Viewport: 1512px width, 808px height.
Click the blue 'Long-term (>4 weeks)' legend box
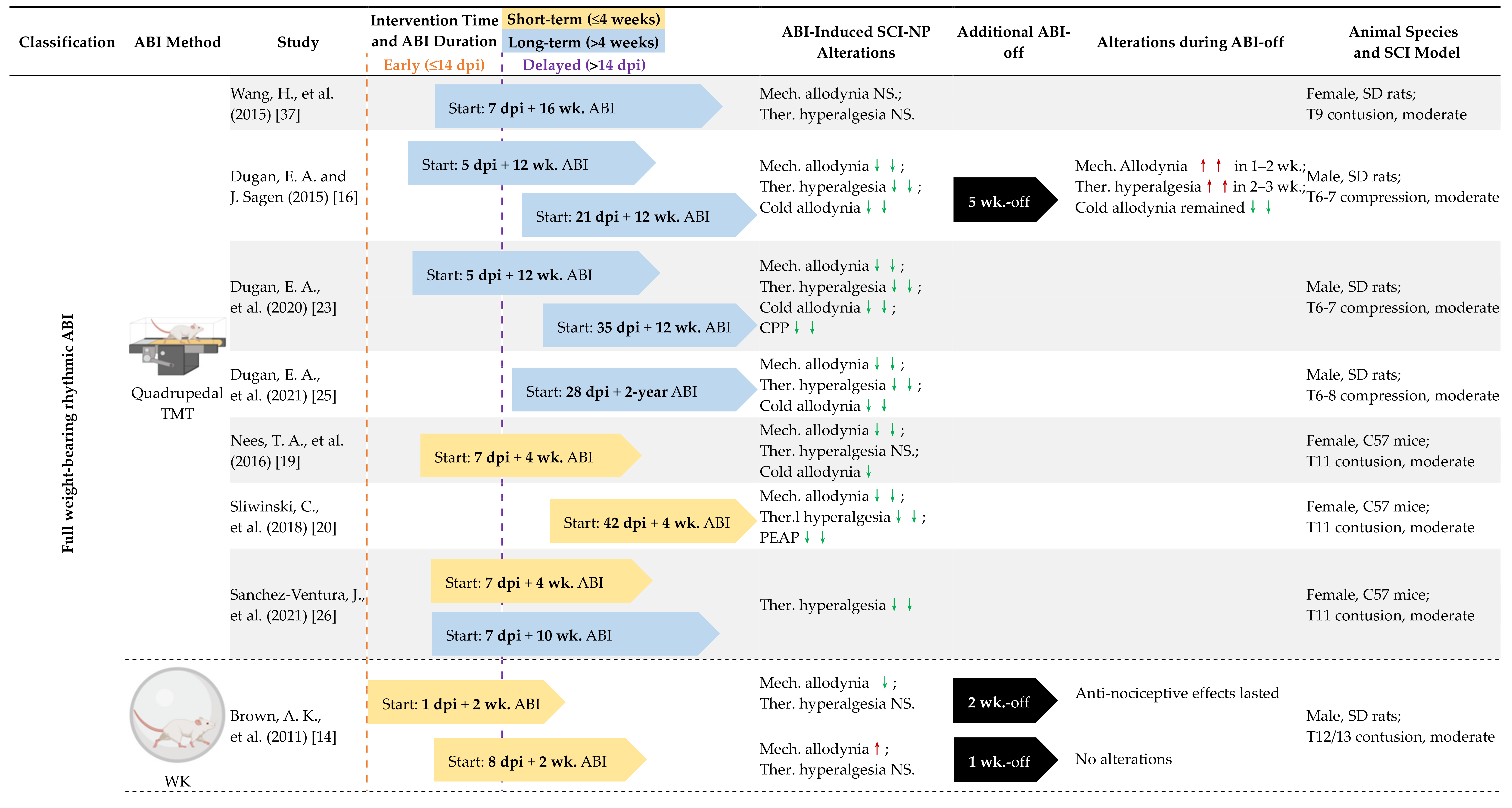coord(583,42)
